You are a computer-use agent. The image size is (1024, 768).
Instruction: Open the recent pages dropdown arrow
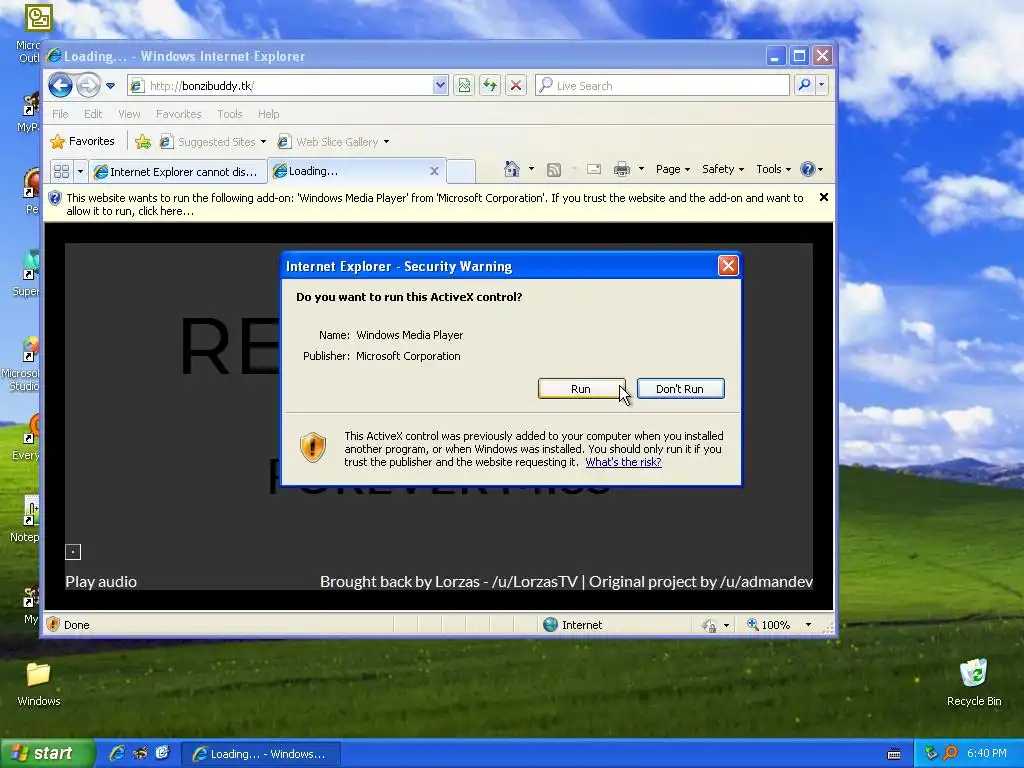click(110, 86)
